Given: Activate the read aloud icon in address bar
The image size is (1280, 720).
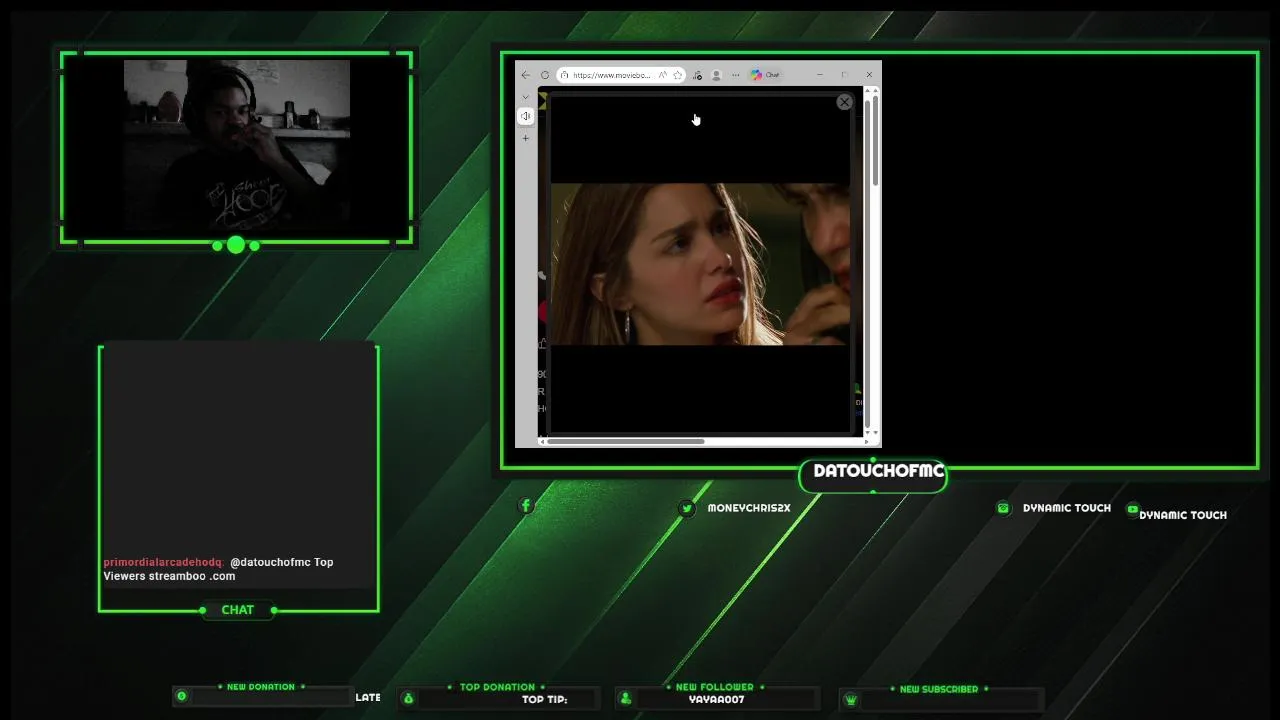Looking at the screenshot, I should click(663, 74).
